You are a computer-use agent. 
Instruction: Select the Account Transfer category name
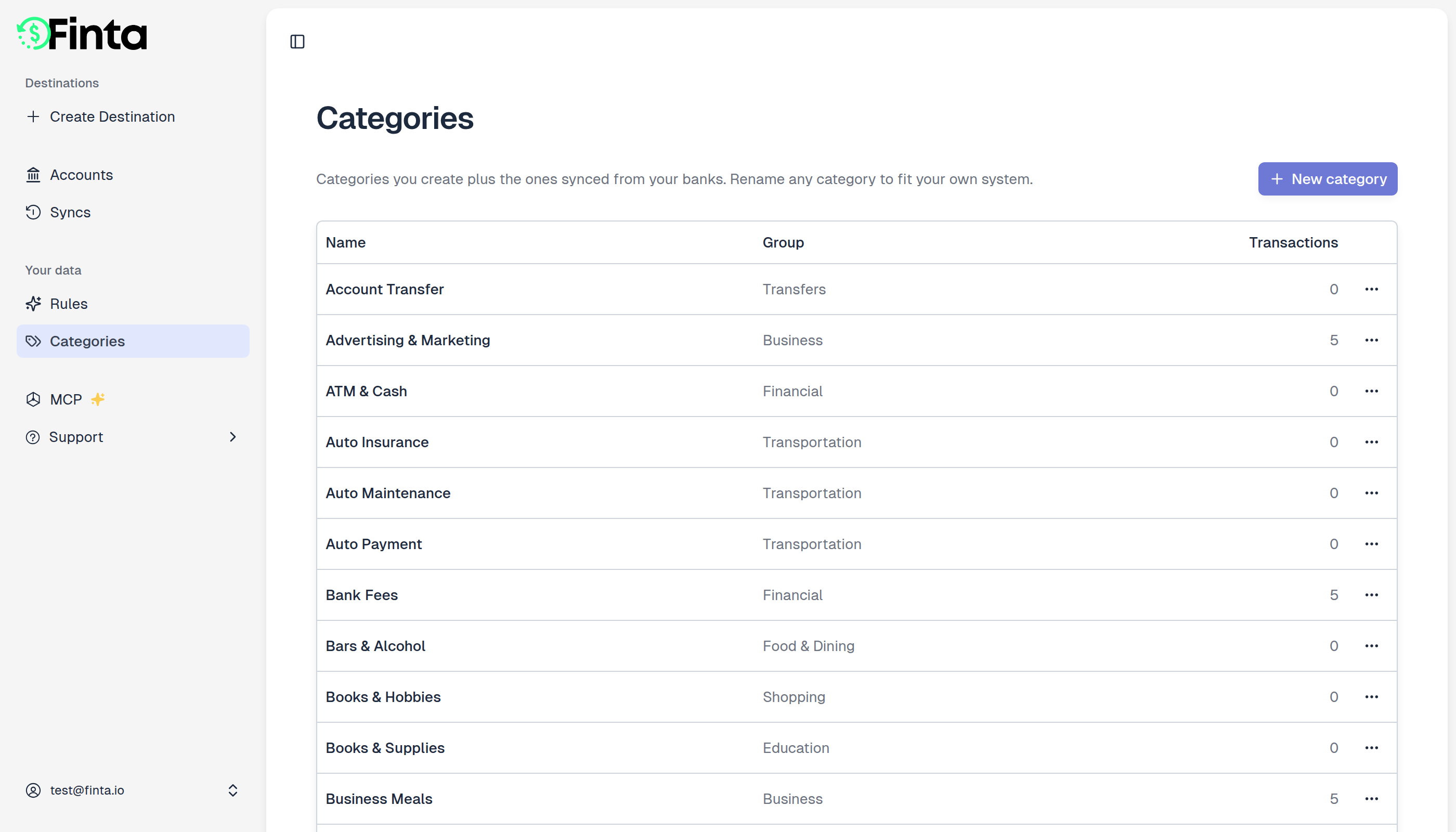[385, 289]
